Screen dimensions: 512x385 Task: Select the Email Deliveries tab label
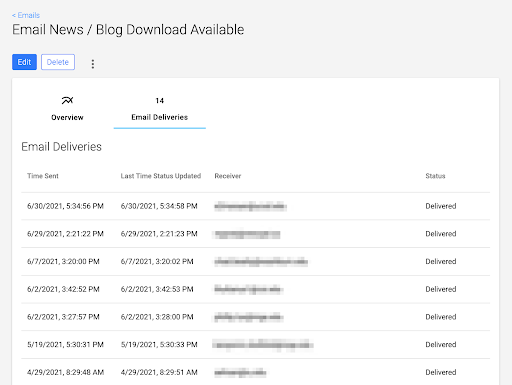[x=160, y=117]
